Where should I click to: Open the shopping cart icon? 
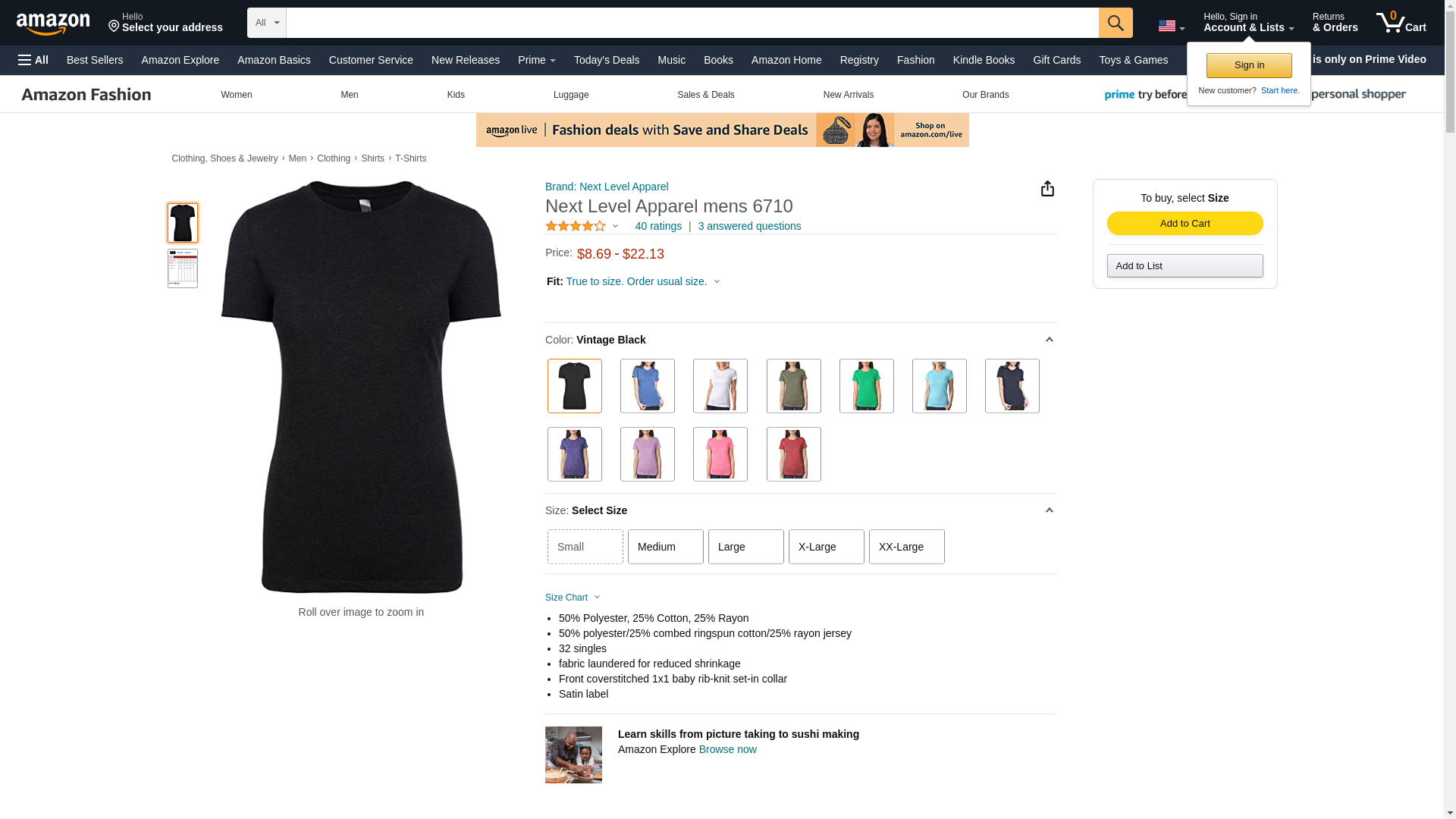1401,23
